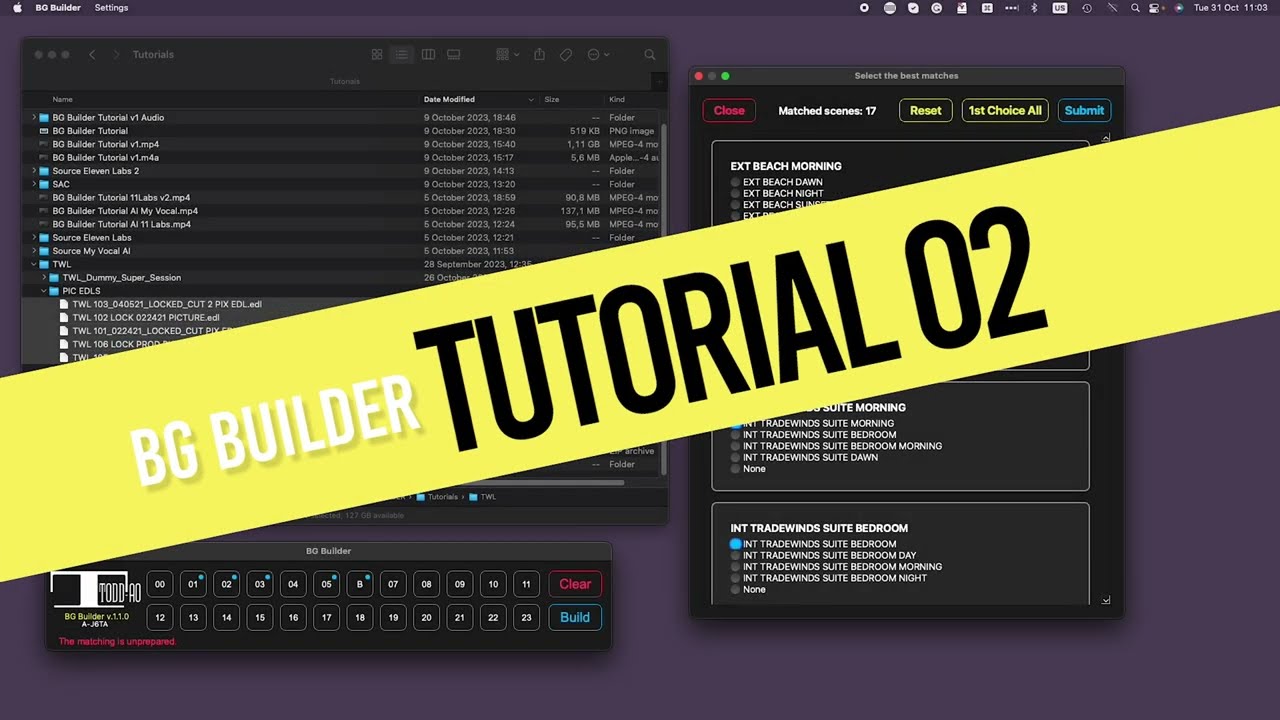Switch Finder to icon view

pos(377,55)
